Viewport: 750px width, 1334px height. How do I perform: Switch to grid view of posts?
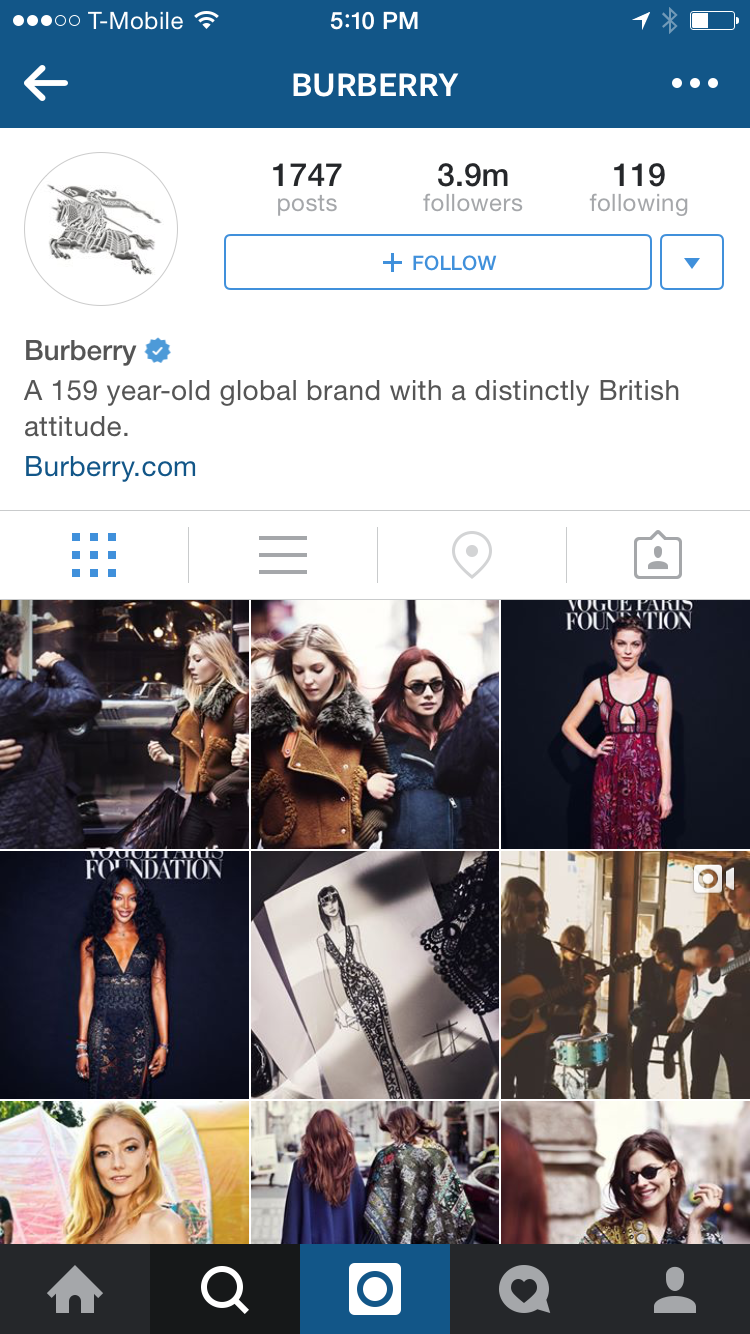pos(94,555)
